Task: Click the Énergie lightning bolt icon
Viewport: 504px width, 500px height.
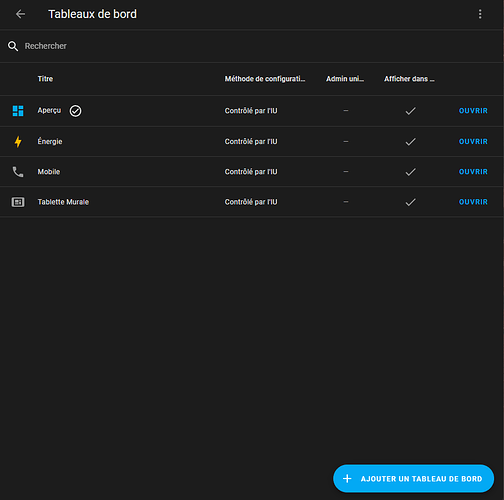Action: (18, 141)
